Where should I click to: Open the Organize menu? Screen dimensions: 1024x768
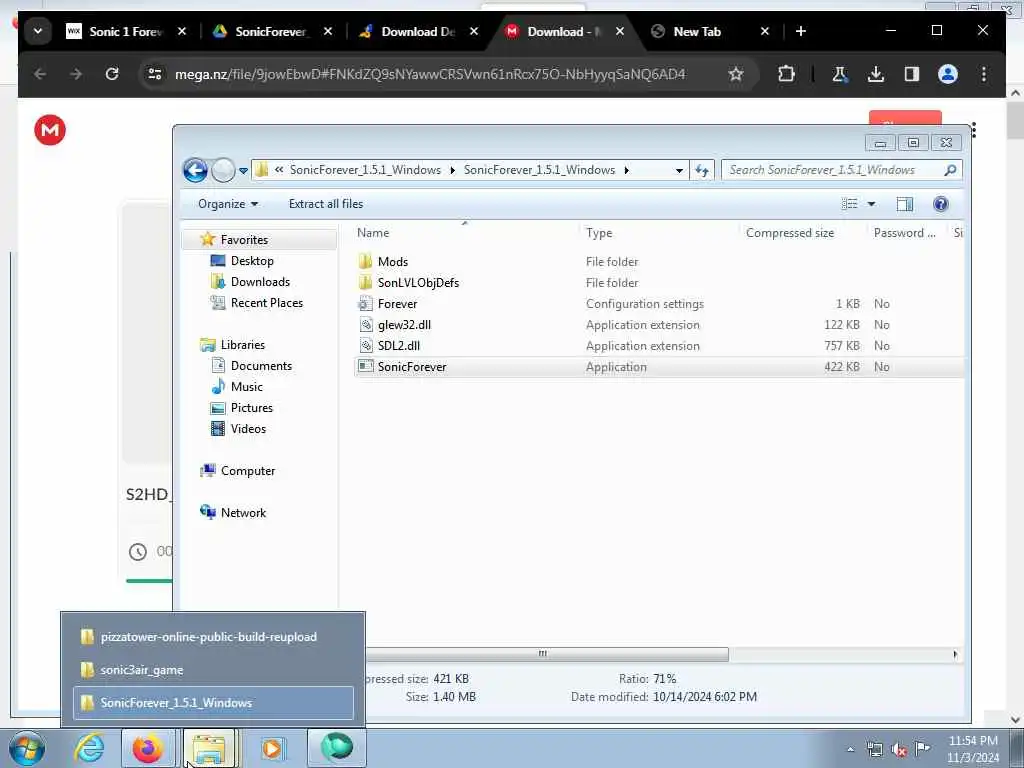(x=228, y=204)
